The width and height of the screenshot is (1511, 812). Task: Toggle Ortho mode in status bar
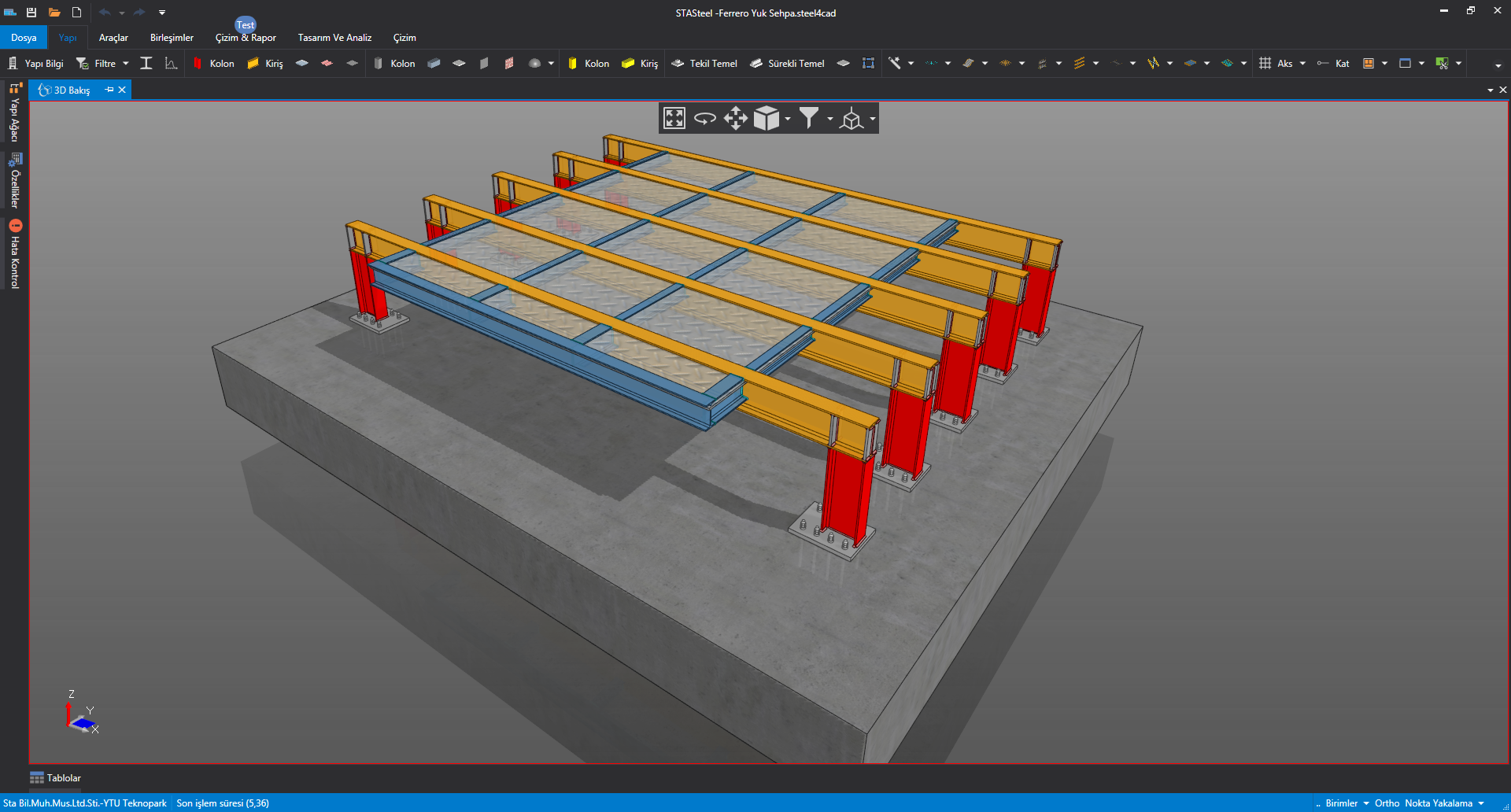1387,803
